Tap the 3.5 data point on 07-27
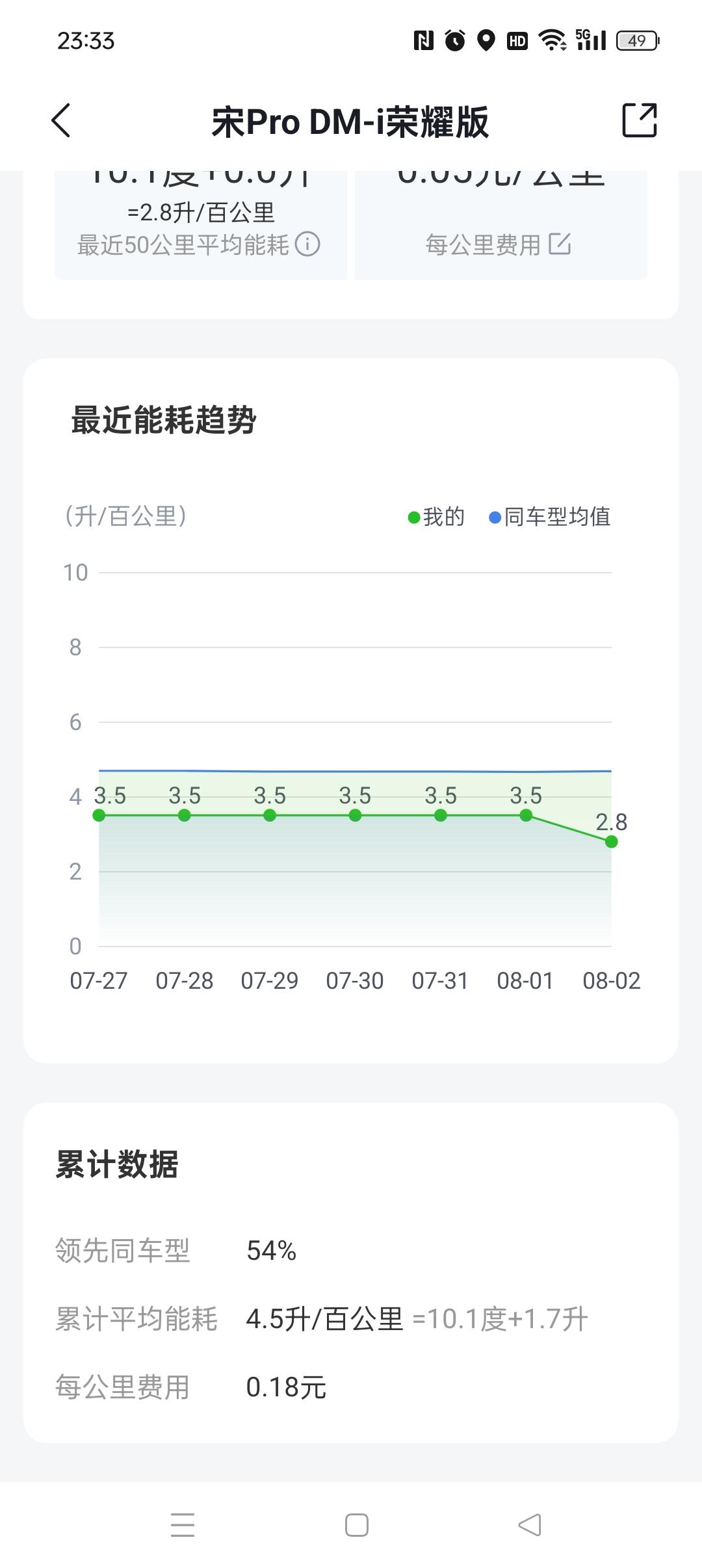Viewport: 702px width, 1568px height. (99, 815)
